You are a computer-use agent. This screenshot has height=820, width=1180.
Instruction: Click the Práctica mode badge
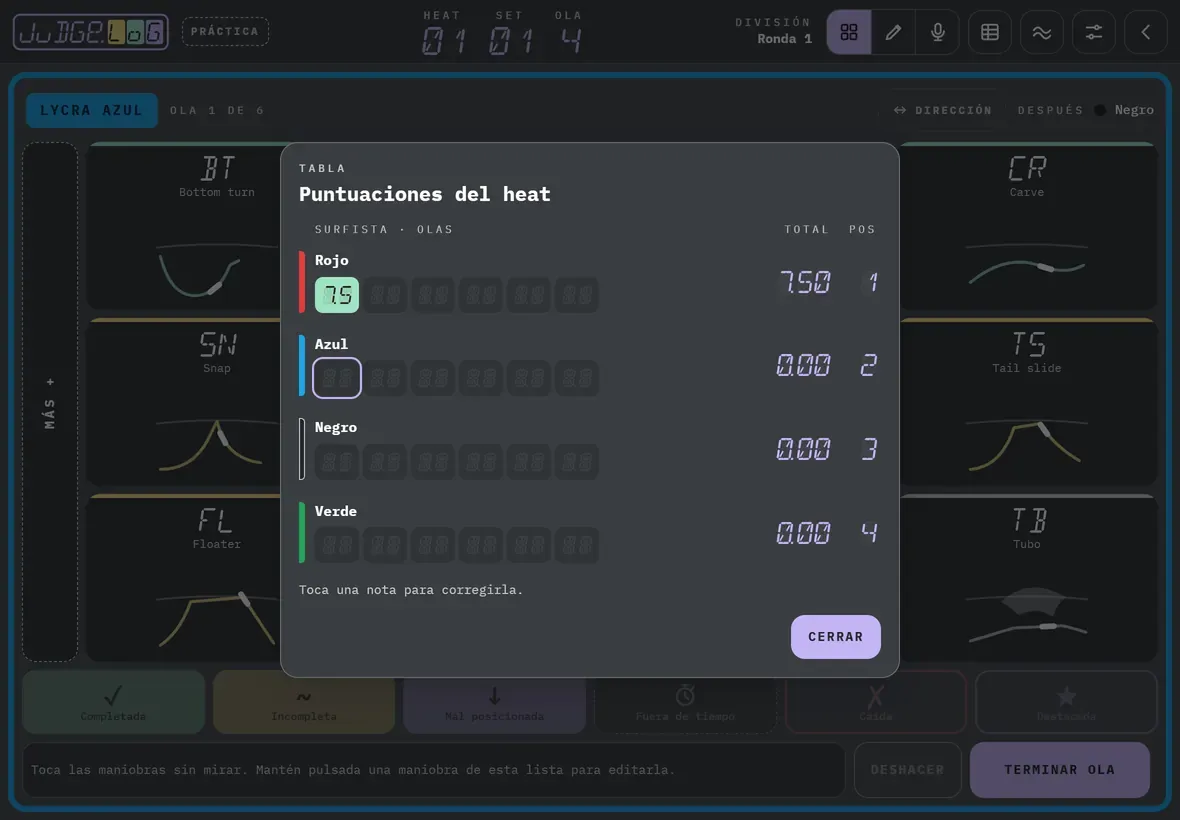(225, 32)
